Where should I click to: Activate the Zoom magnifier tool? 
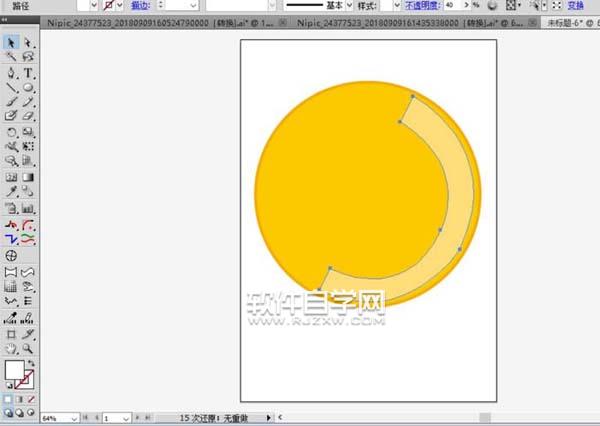point(28,349)
